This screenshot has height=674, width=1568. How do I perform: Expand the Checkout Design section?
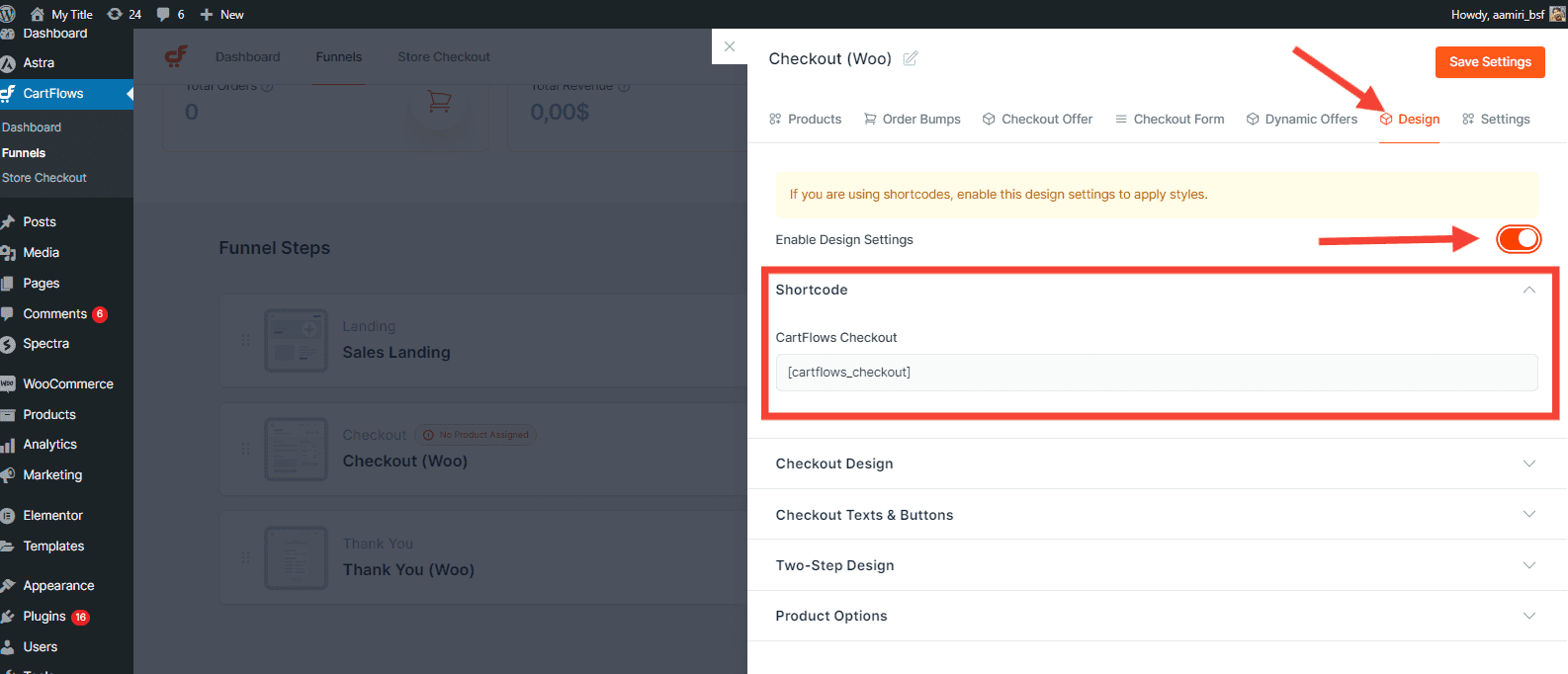coord(1528,463)
